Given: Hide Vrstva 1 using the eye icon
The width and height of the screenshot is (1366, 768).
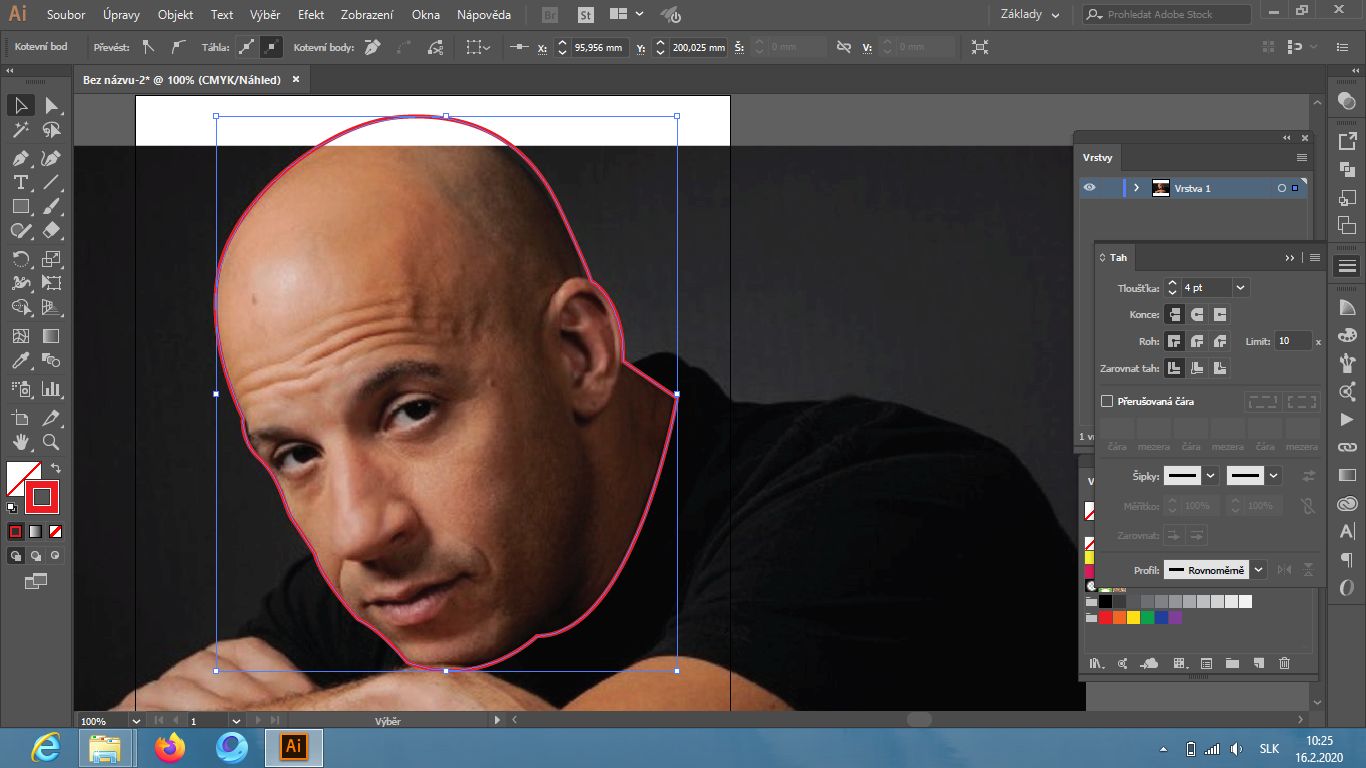Looking at the screenshot, I should tap(1089, 188).
